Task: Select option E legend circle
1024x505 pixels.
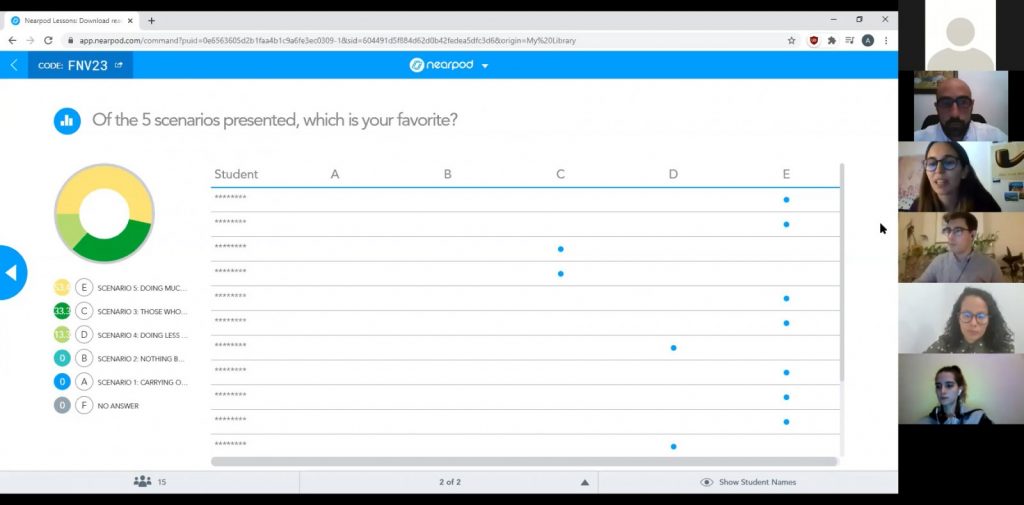Action: (x=84, y=287)
